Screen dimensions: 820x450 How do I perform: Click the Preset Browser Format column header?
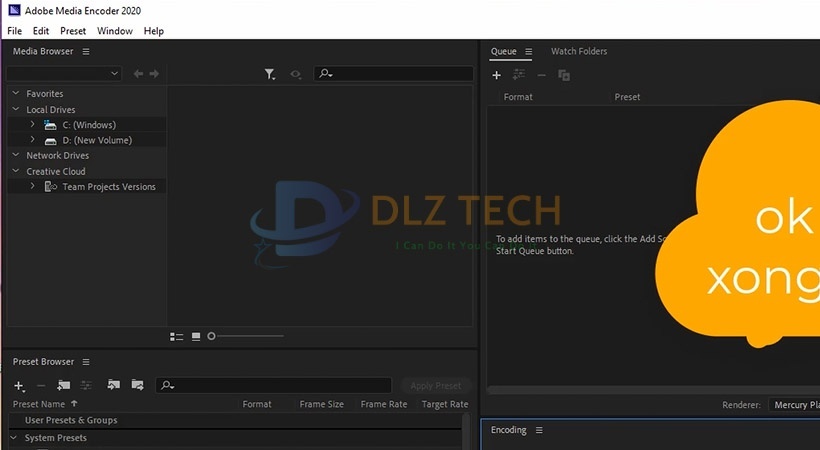click(x=257, y=404)
